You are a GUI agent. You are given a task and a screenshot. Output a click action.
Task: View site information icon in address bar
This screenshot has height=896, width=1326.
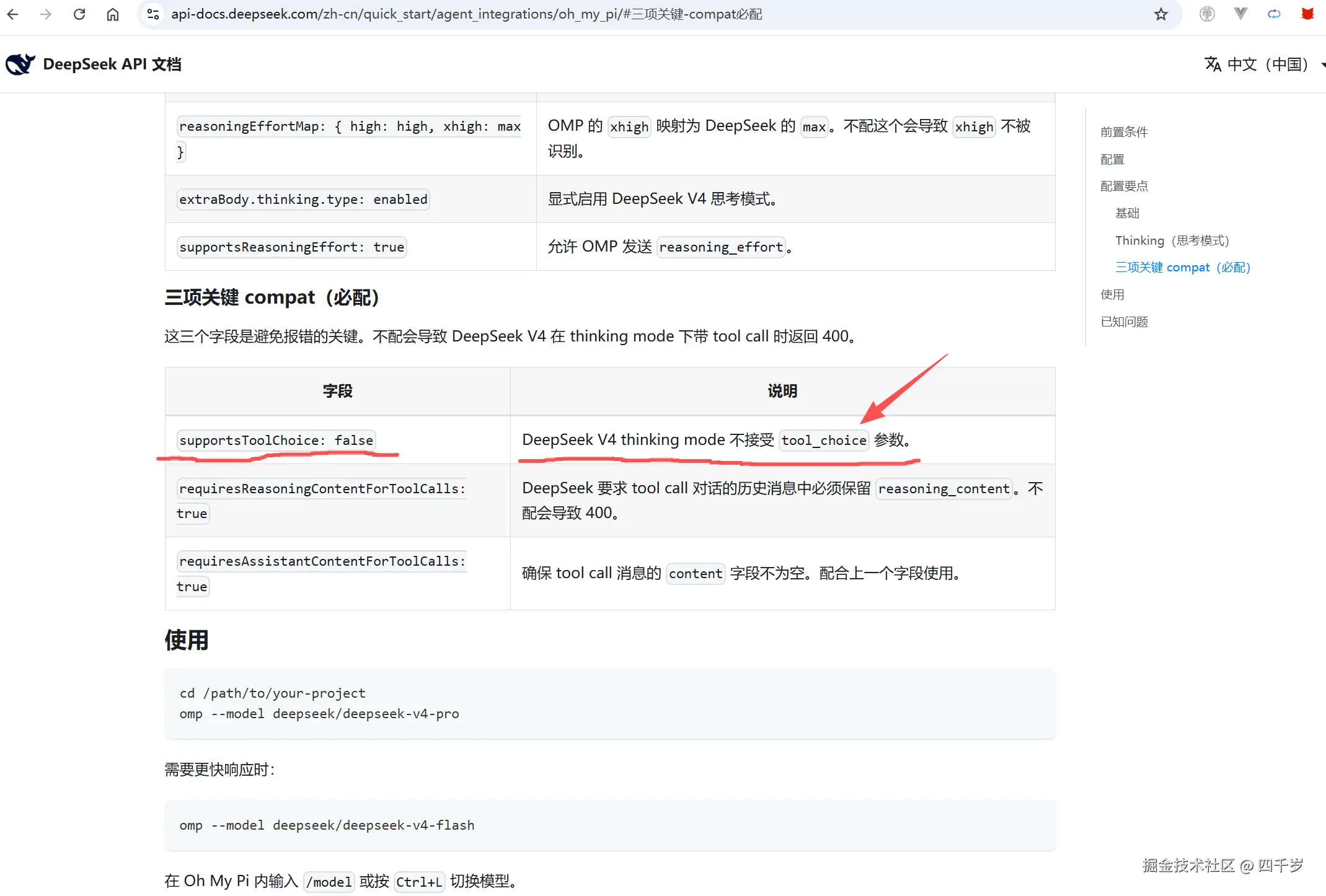coord(153,14)
